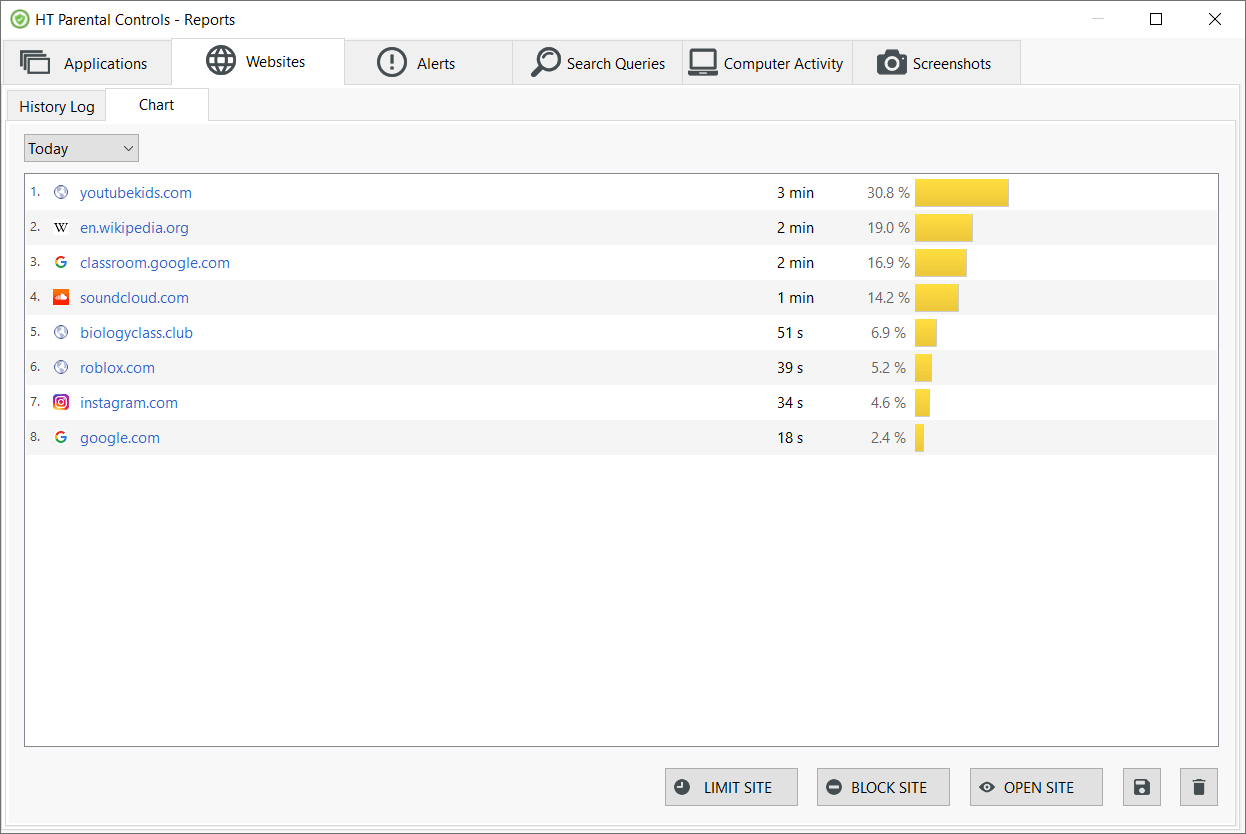Click the yellow usage bar for classroom.google.com
Screen dimensions: 1246x834
point(941,263)
